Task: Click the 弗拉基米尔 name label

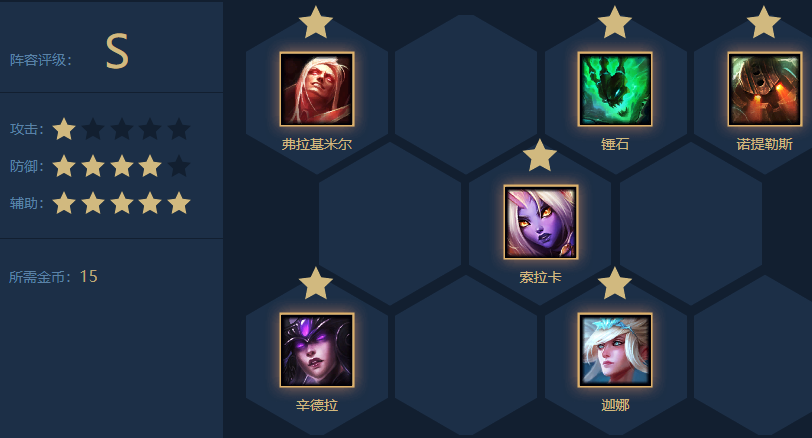Action: pyautogui.click(x=317, y=144)
